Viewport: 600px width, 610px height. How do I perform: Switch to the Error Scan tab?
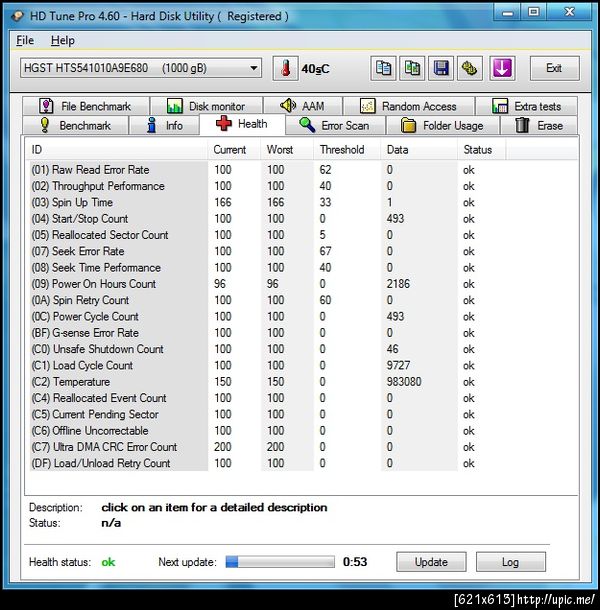pos(335,125)
